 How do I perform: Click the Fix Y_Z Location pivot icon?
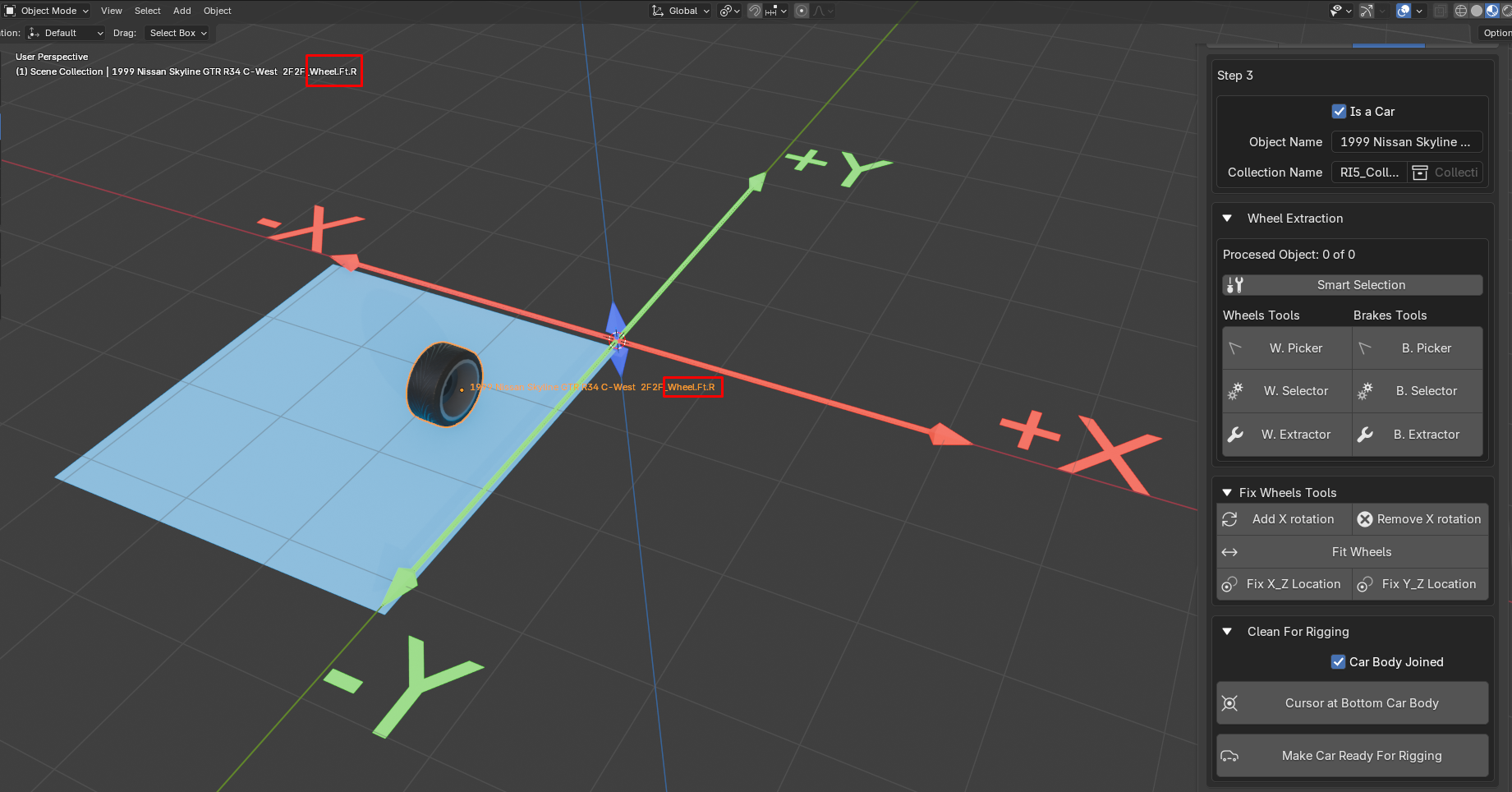coord(1365,584)
